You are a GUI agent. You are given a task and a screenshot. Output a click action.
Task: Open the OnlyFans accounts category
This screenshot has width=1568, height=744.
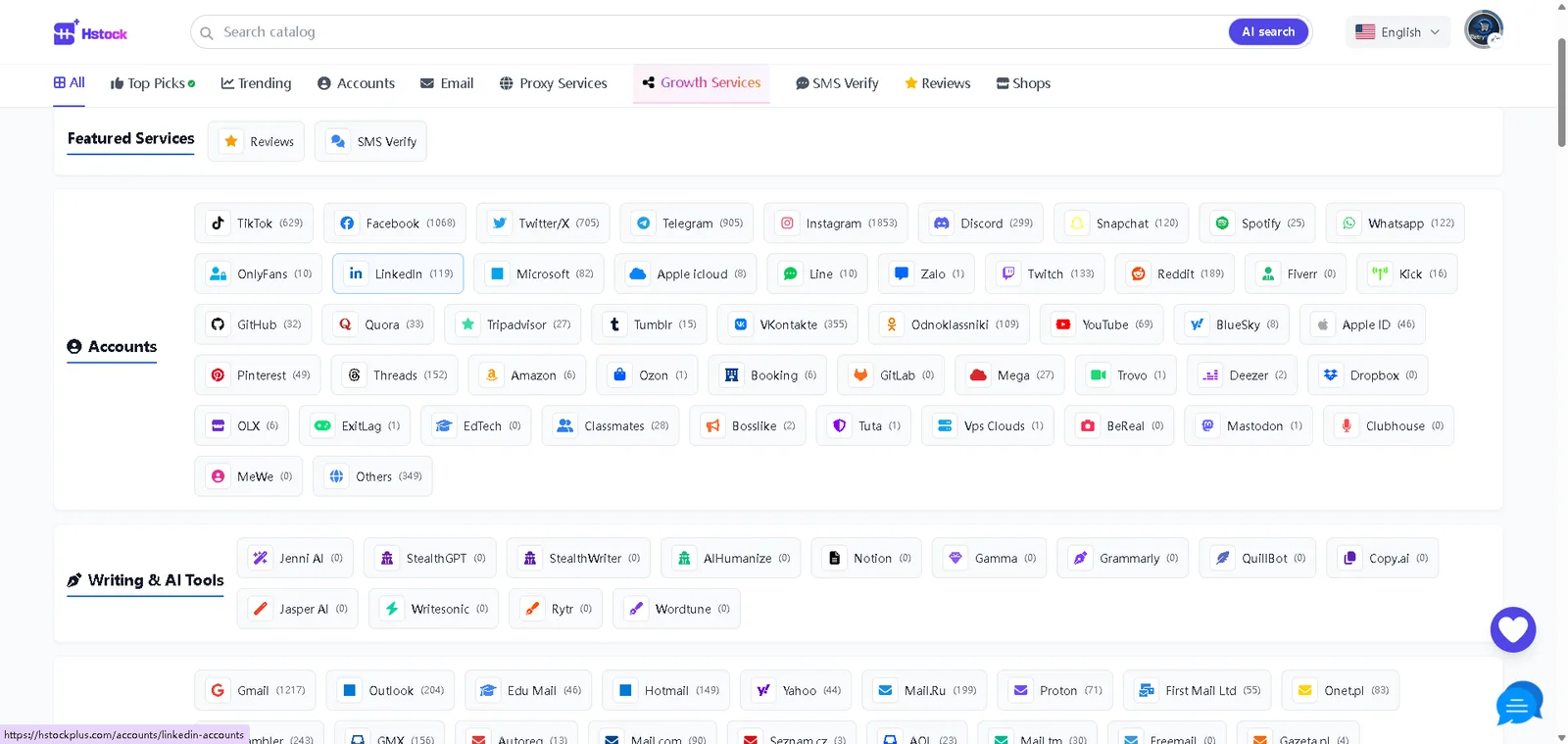tap(259, 273)
